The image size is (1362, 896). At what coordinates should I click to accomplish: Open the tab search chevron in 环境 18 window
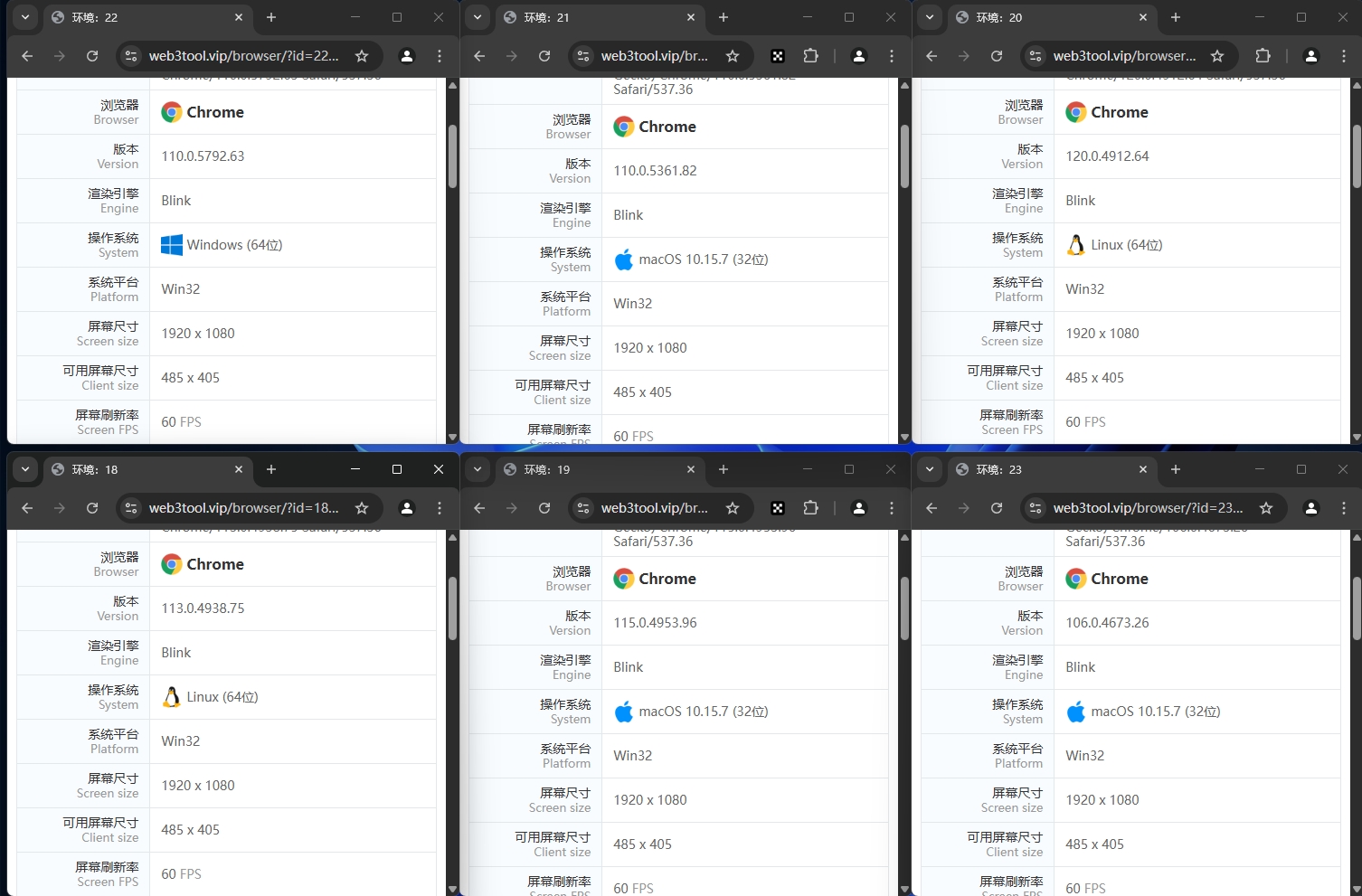25,469
